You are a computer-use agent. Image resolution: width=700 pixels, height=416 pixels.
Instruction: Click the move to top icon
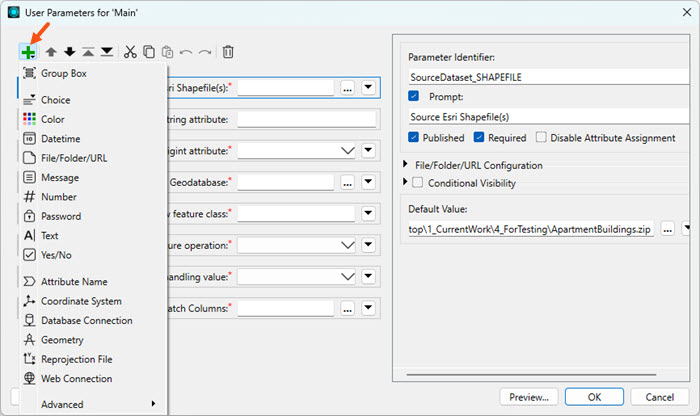(88, 51)
